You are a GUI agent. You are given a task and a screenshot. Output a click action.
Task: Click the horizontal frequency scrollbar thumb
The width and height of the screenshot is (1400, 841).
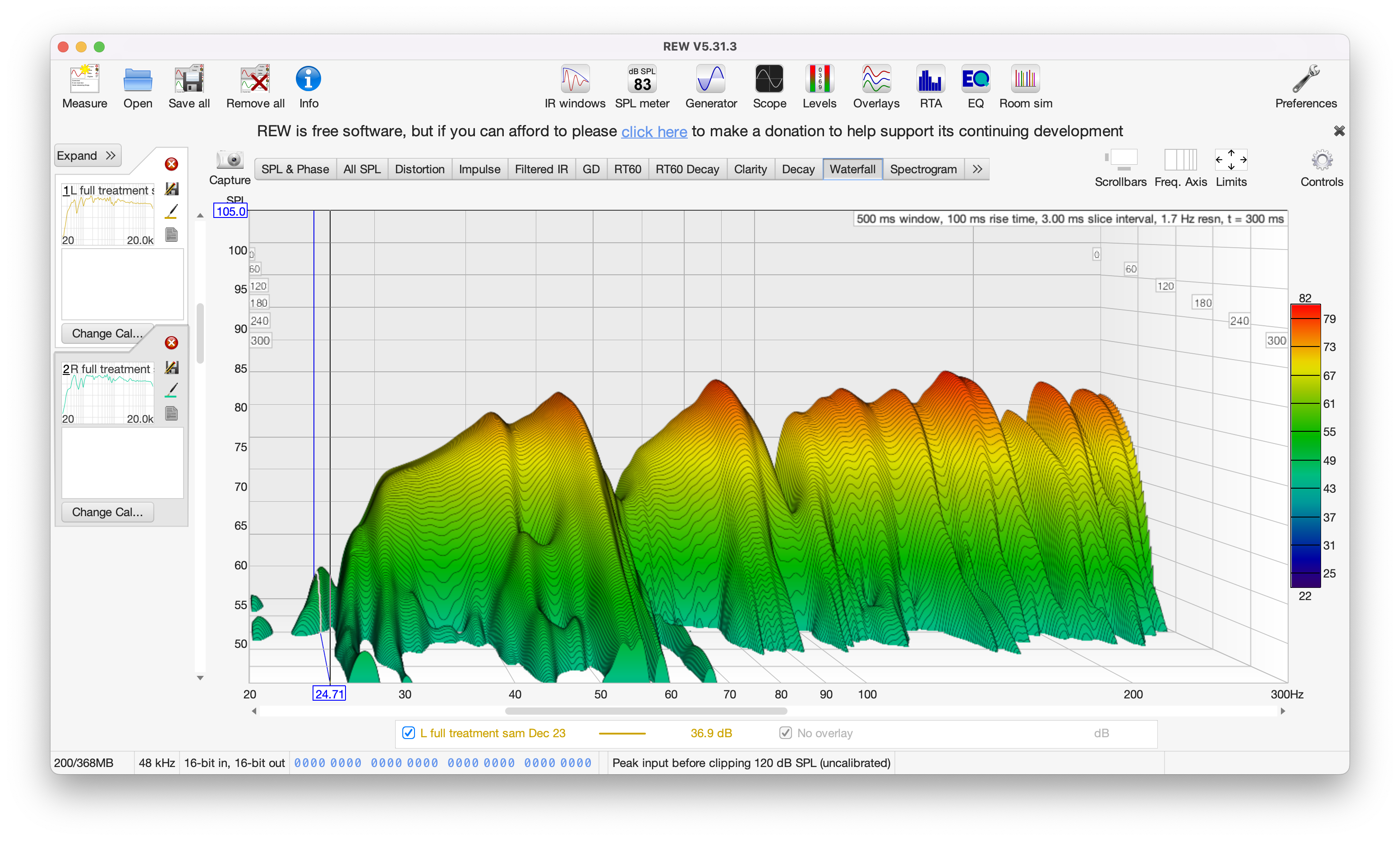(645, 711)
